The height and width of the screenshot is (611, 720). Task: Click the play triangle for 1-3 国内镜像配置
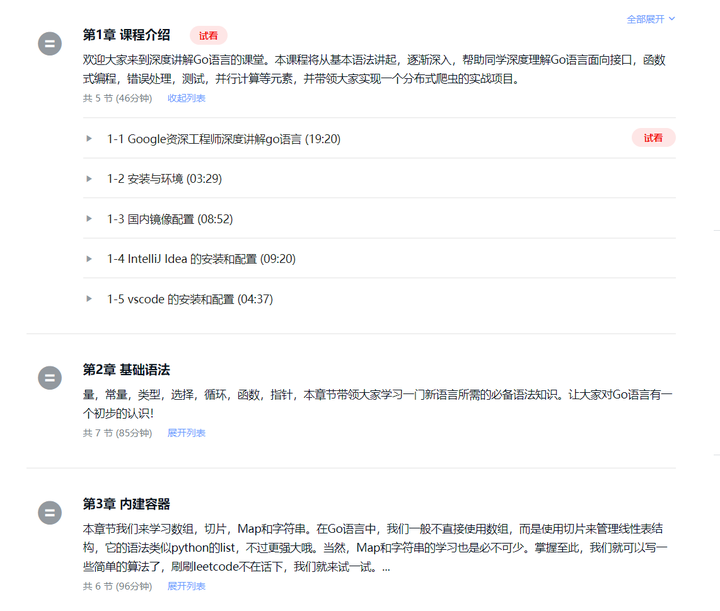(x=89, y=219)
